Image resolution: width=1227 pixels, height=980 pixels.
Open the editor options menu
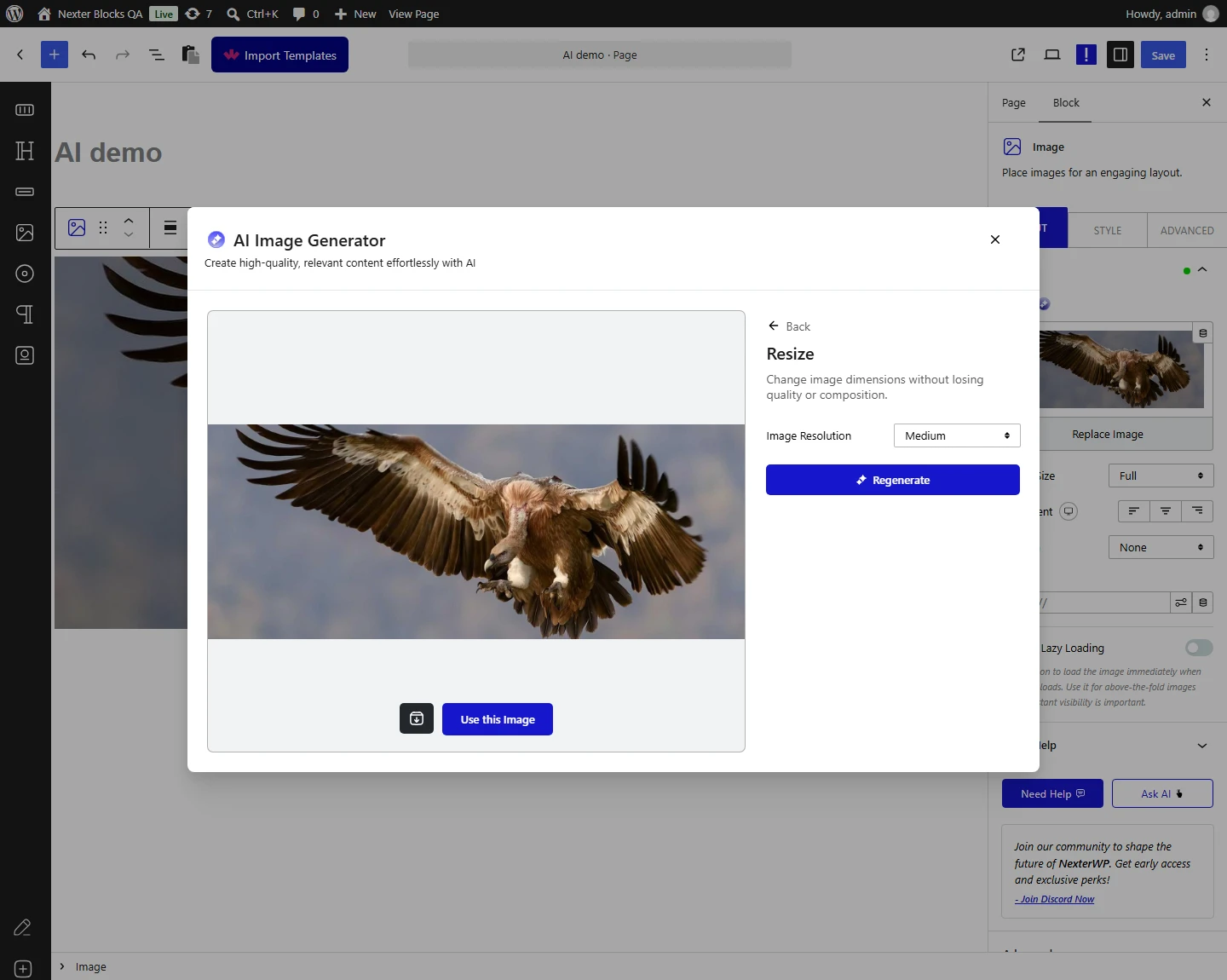coord(1207,55)
